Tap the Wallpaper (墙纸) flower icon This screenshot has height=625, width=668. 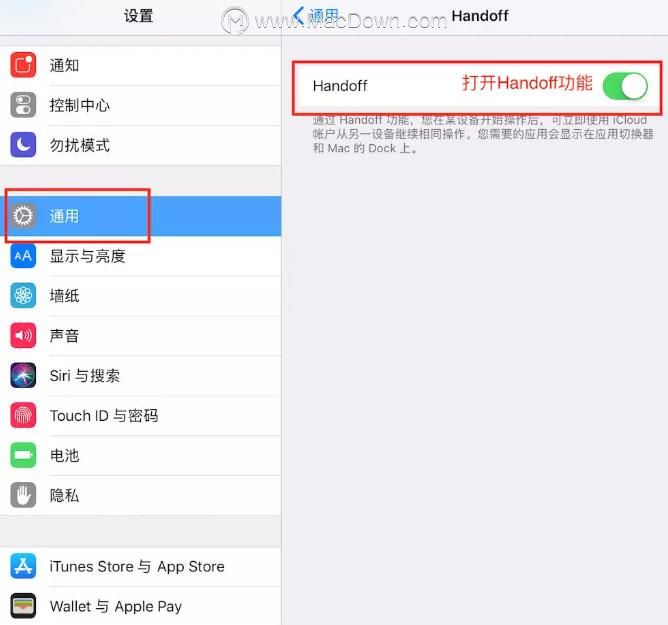click(23, 296)
